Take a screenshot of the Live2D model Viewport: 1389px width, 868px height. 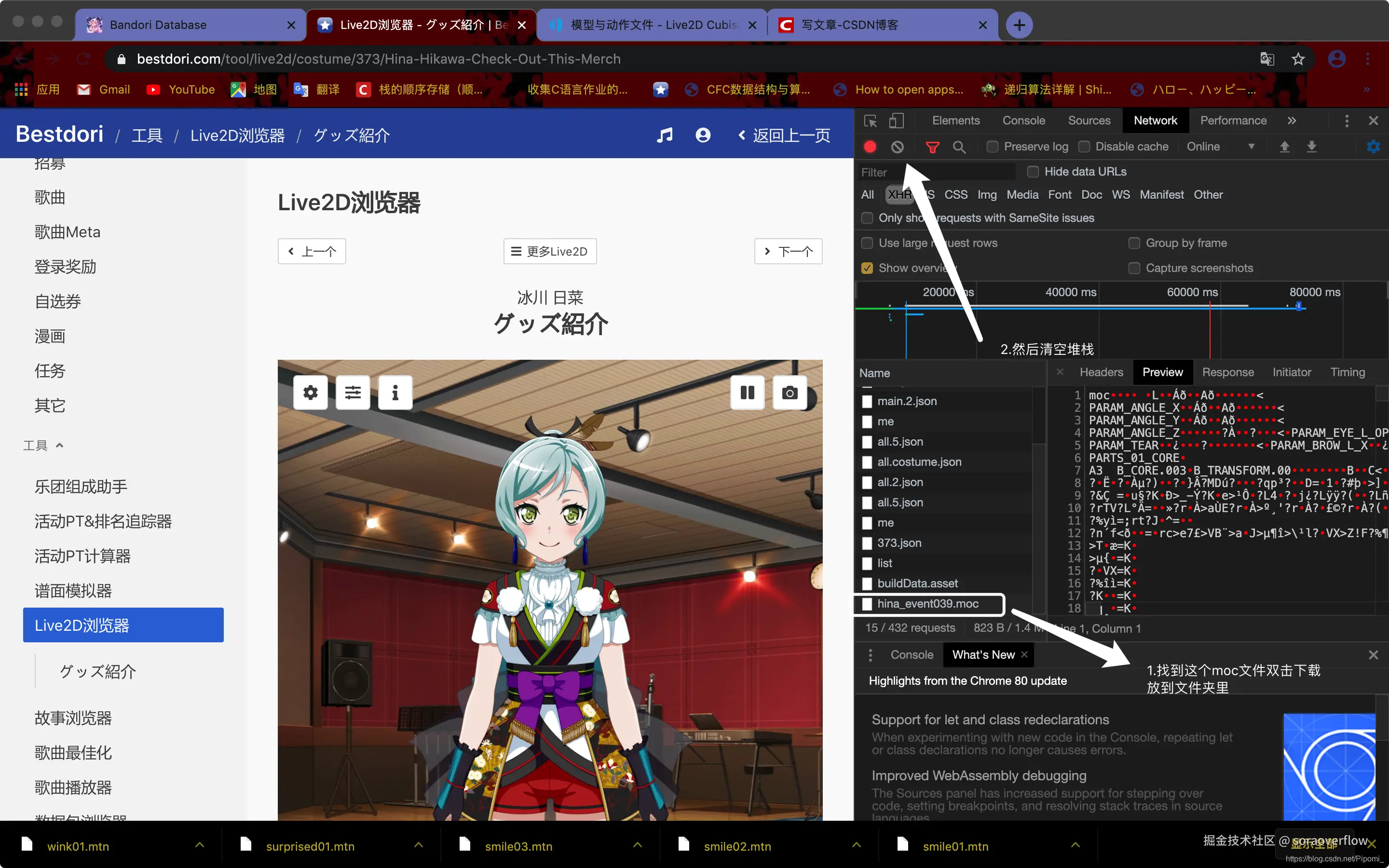click(790, 393)
